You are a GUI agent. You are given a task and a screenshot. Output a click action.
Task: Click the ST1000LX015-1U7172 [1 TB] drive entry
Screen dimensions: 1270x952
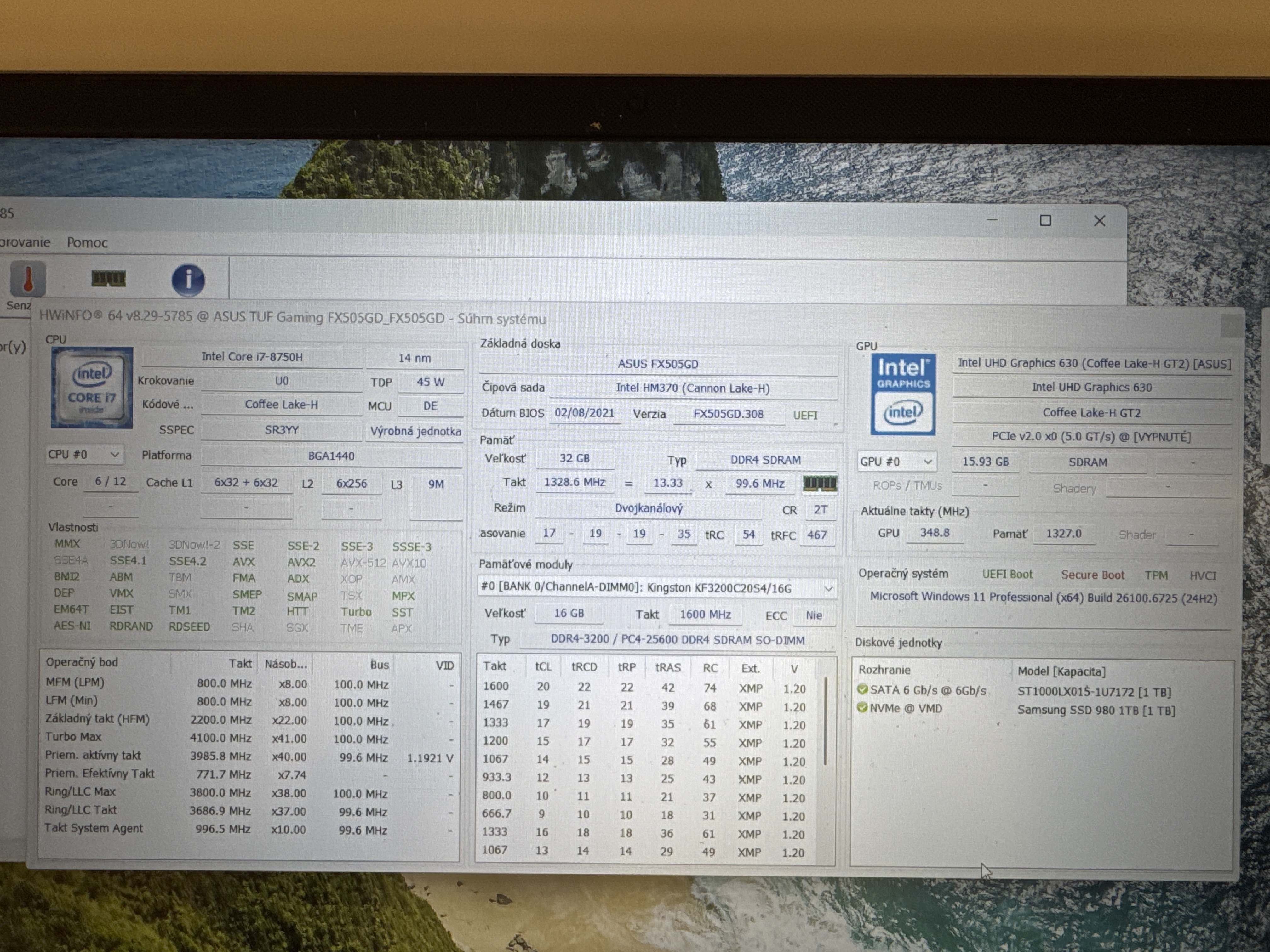1094,692
